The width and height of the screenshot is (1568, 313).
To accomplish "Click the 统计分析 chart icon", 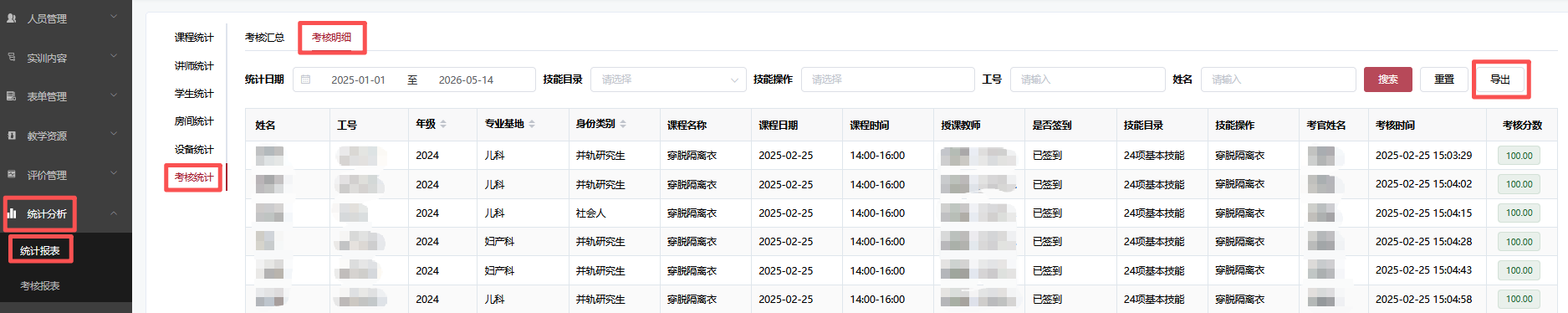I will pos(12,213).
